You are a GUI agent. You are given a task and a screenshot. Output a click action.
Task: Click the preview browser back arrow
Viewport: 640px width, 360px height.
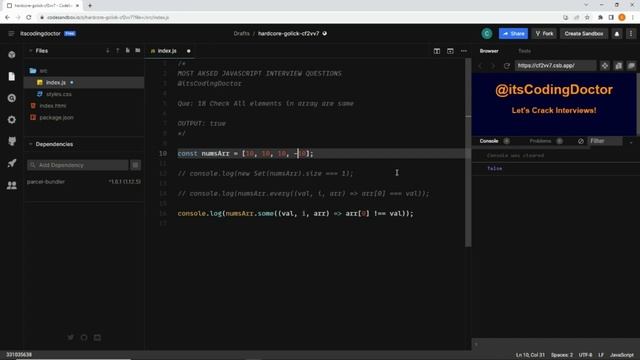click(480, 66)
